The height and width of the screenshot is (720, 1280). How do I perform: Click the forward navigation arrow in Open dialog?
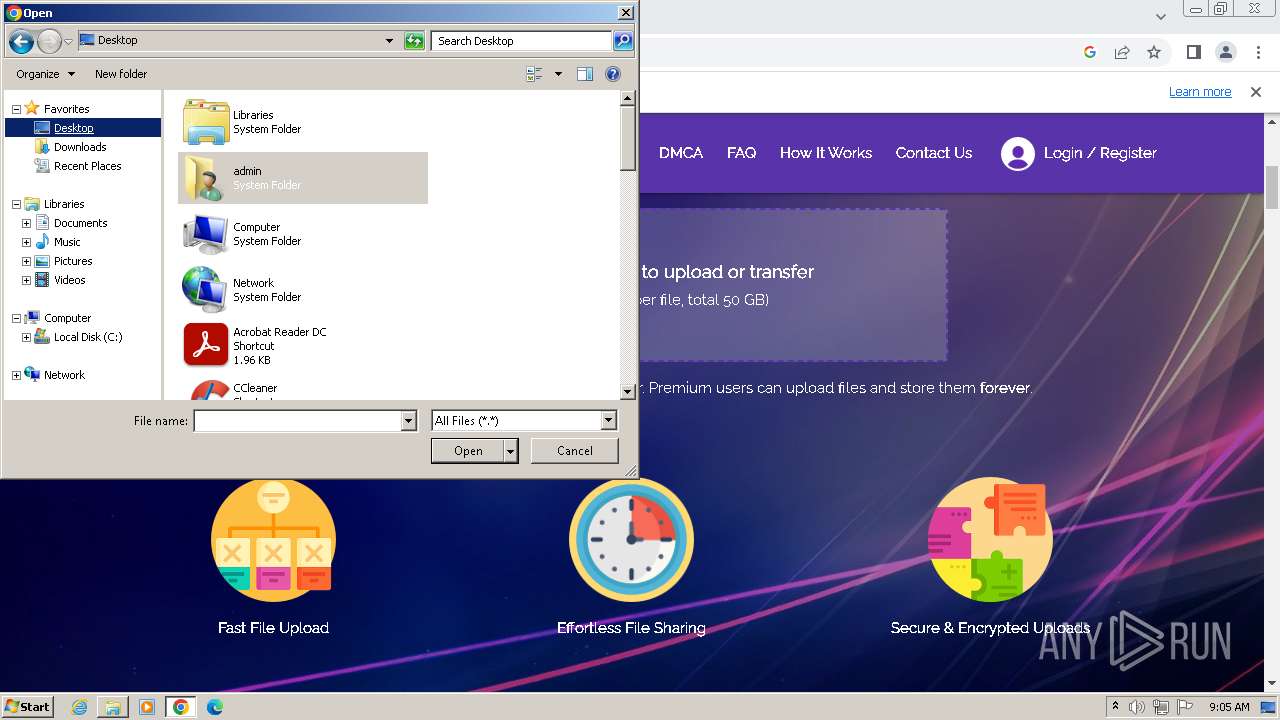(49, 41)
